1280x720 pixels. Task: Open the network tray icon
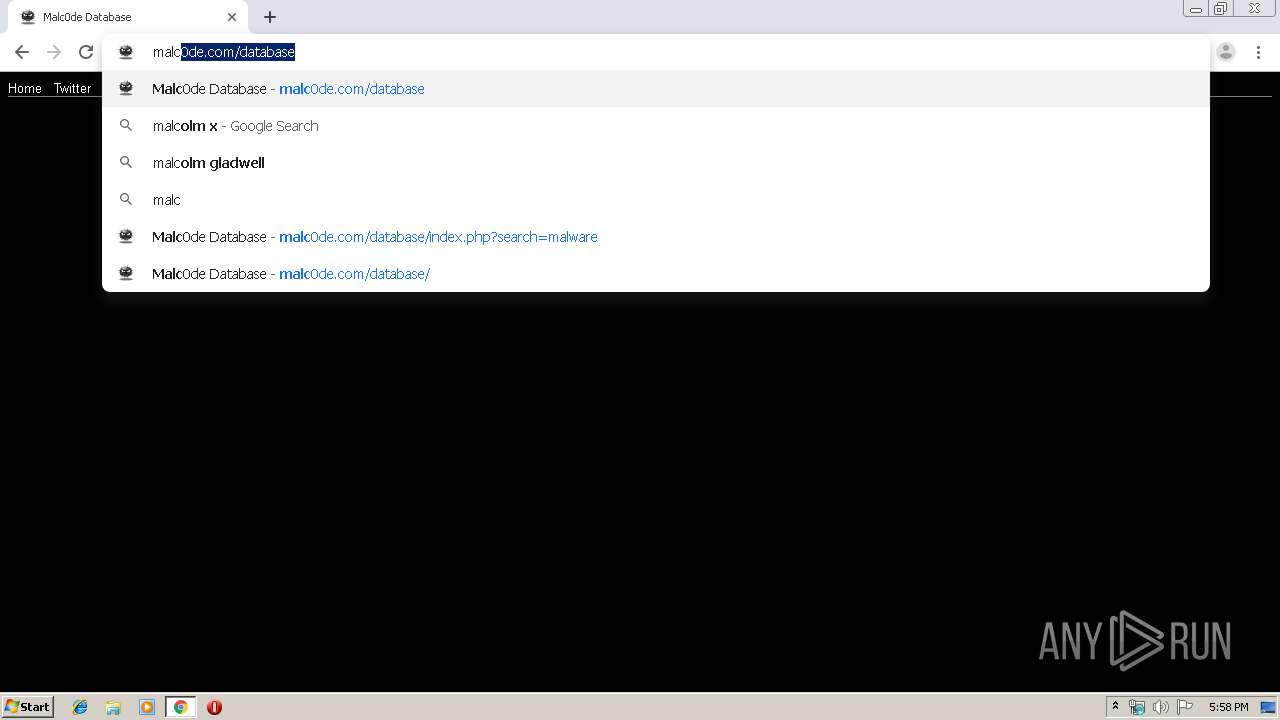tap(1137, 707)
